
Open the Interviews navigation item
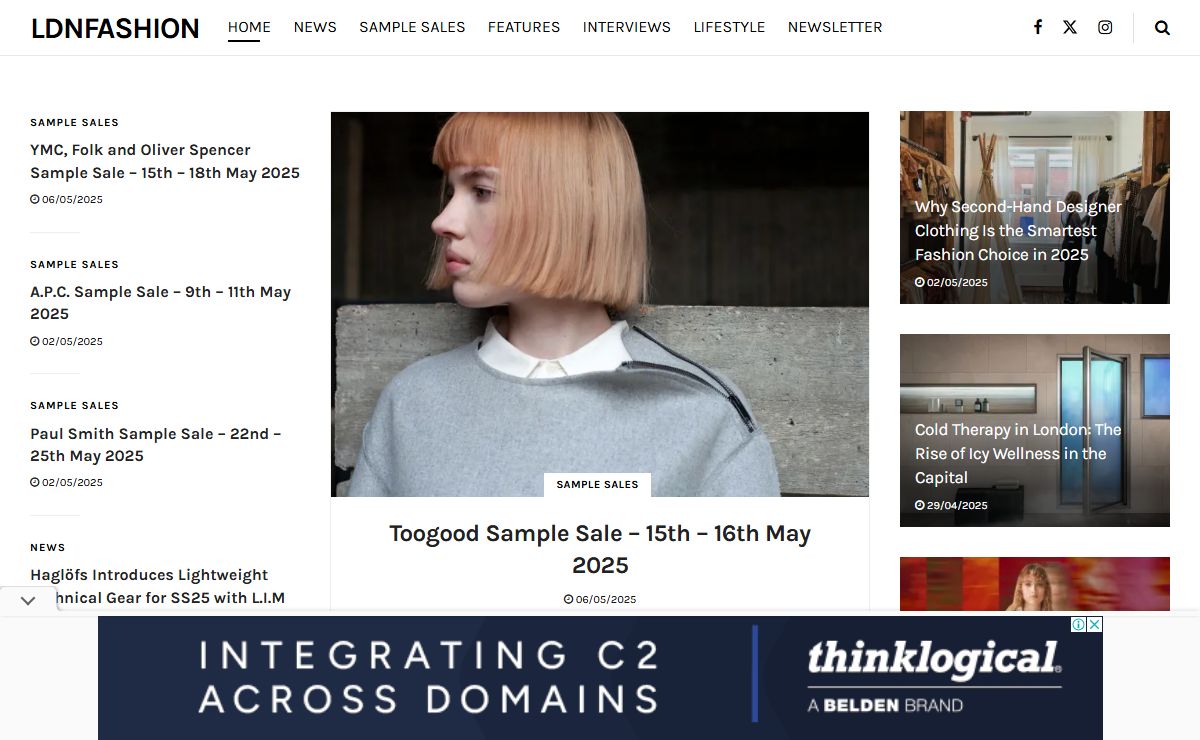[627, 27]
